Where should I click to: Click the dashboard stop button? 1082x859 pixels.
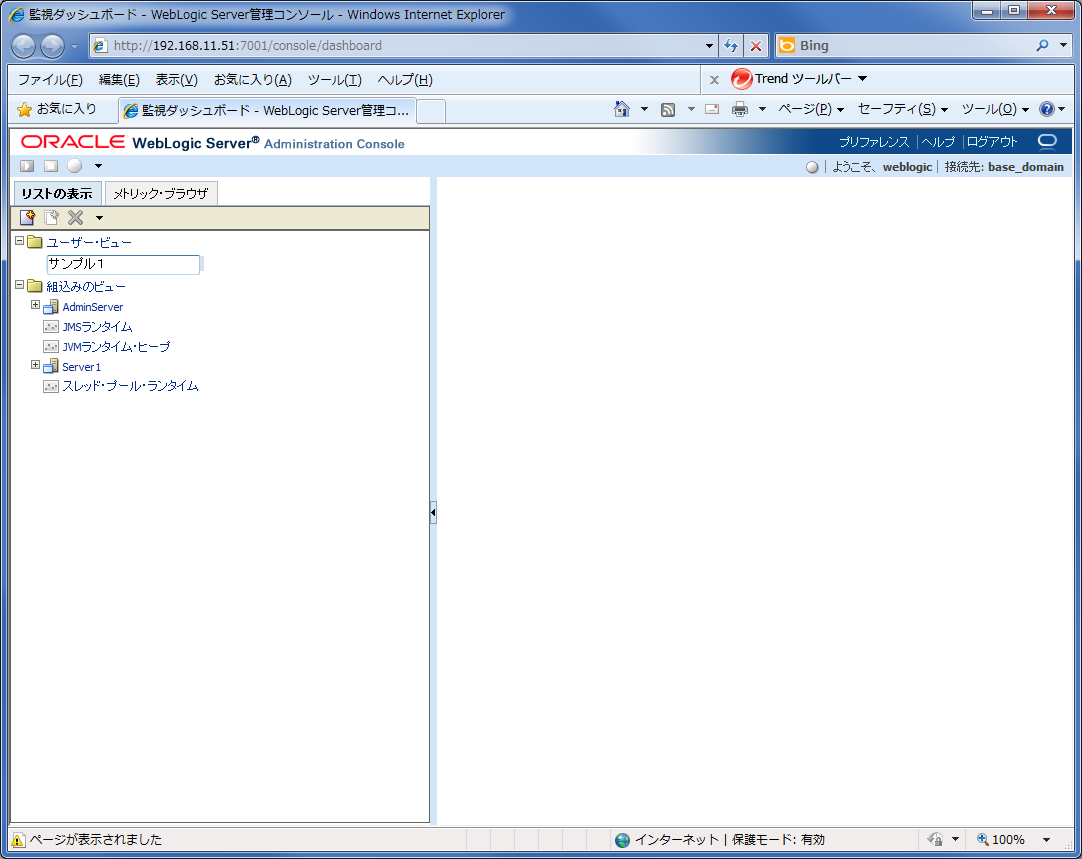[50, 166]
